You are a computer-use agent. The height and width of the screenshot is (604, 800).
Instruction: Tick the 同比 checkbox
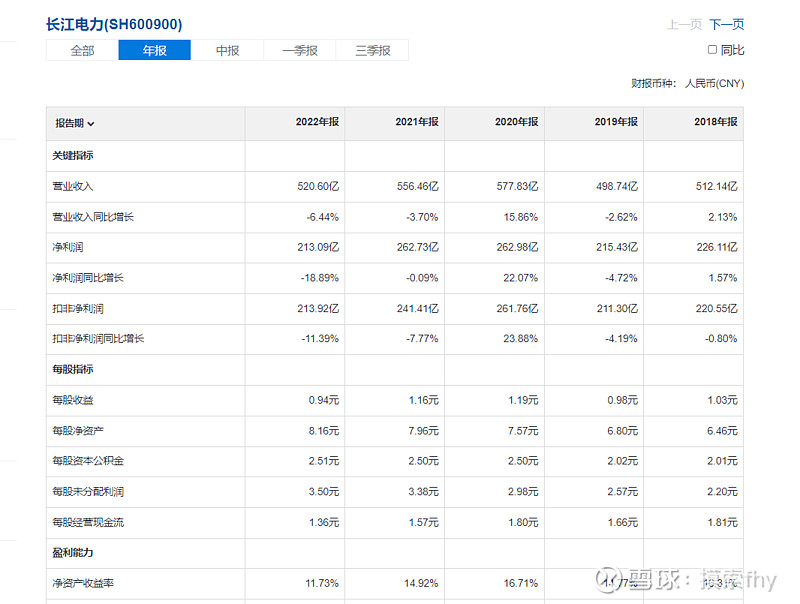712,50
